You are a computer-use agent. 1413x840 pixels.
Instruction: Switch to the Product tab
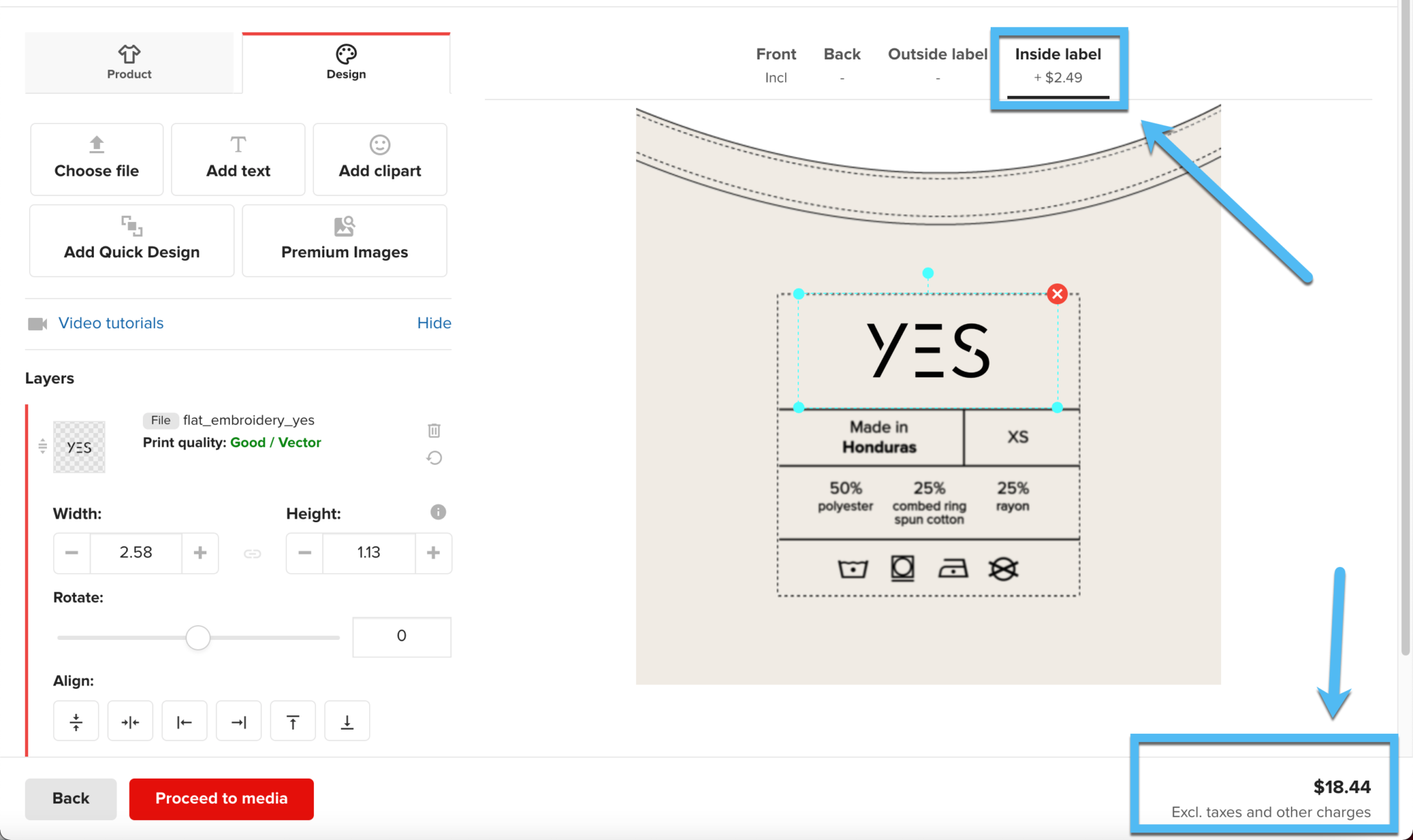coord(129,62)
